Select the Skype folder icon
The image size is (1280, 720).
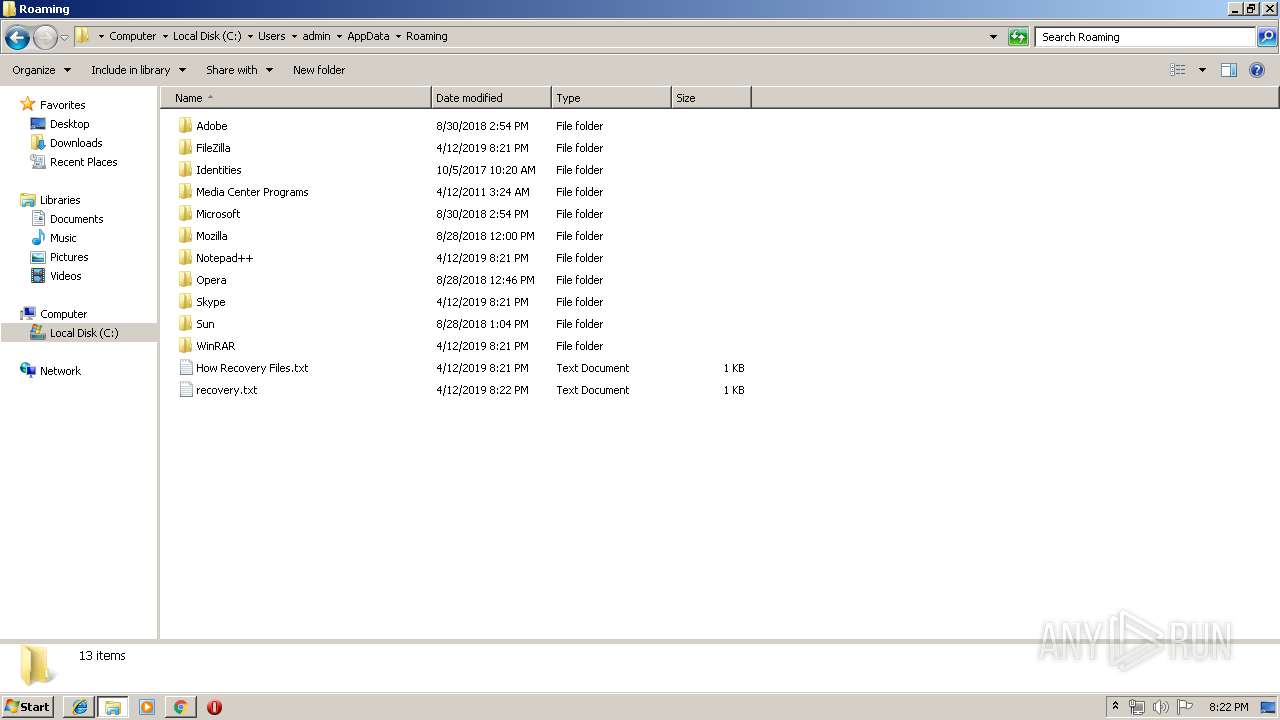coord(185,302)
